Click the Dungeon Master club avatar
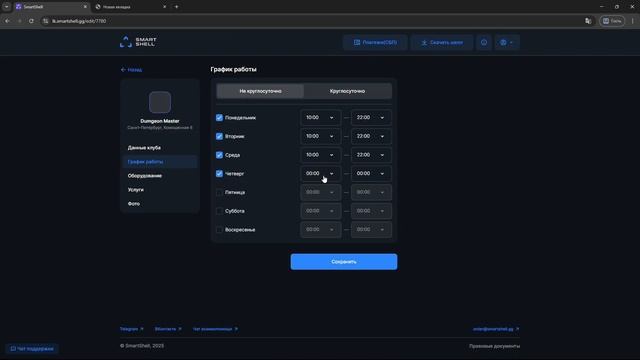Viewport: 640px width, 360px height. click(x=160, y=102)
